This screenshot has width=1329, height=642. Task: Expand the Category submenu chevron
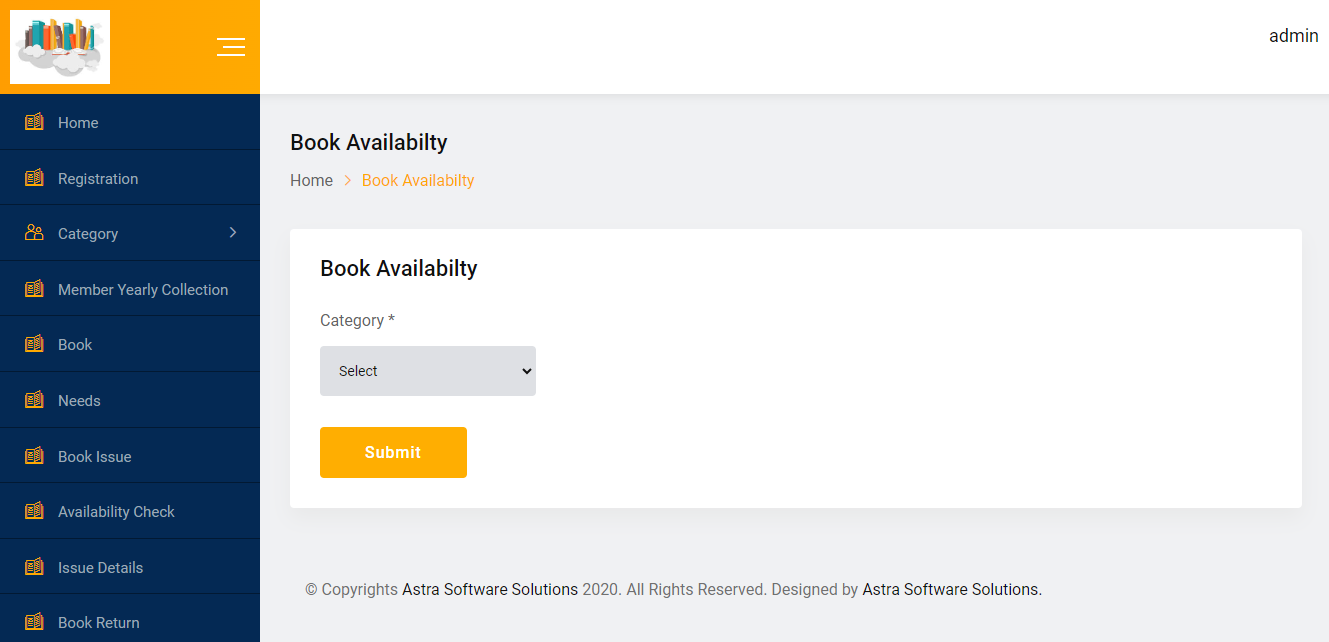(x=233, y=233)
